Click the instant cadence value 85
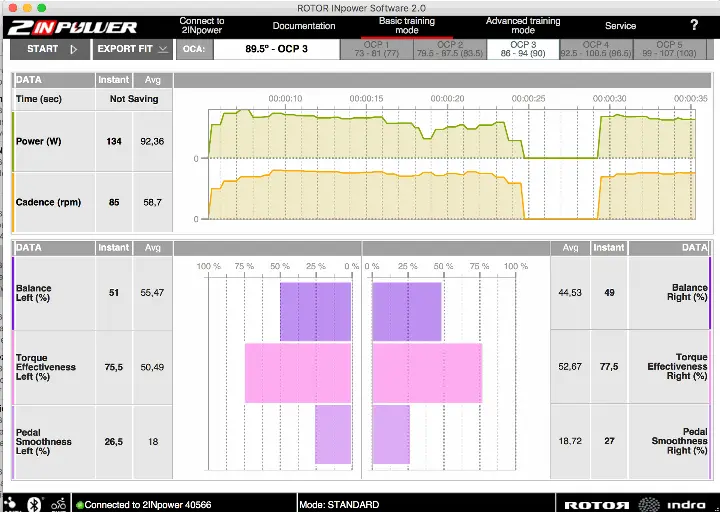 pyautogui.click(x=114, y=202)
